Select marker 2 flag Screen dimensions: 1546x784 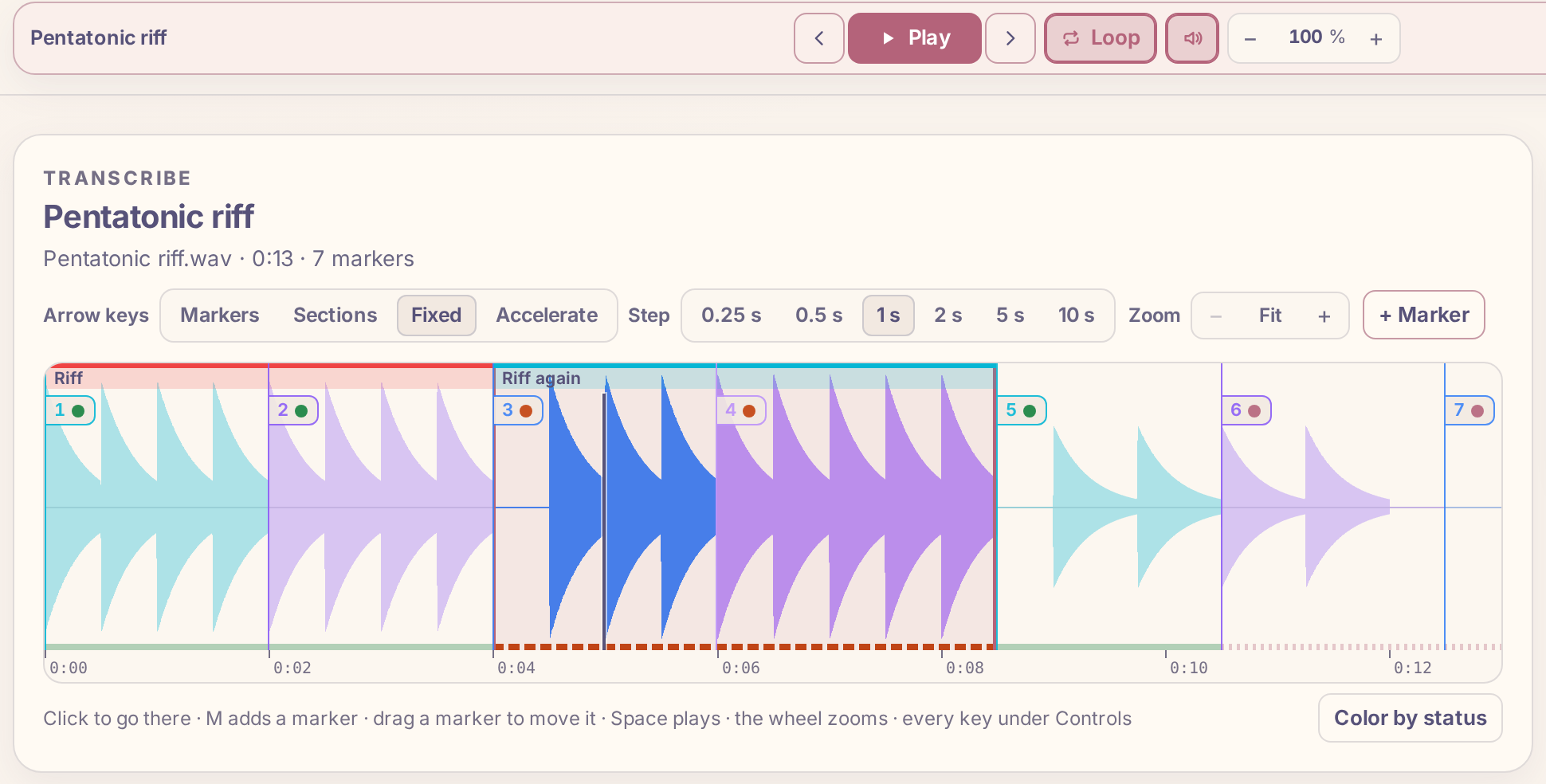[293, 410]
